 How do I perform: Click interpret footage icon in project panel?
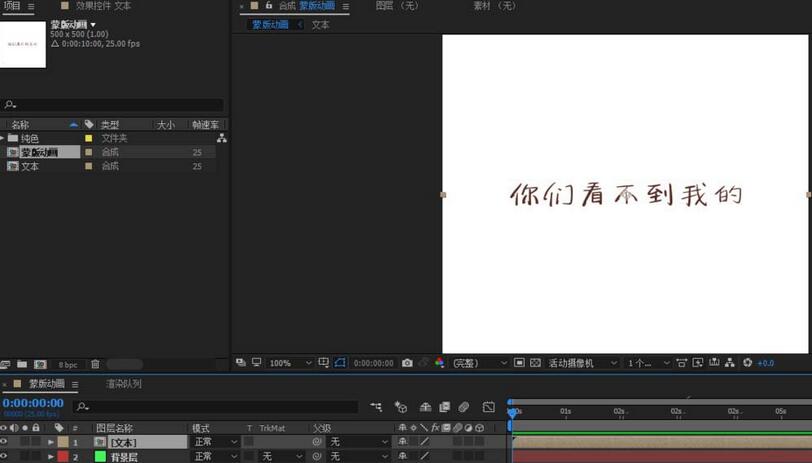[6, 364]
